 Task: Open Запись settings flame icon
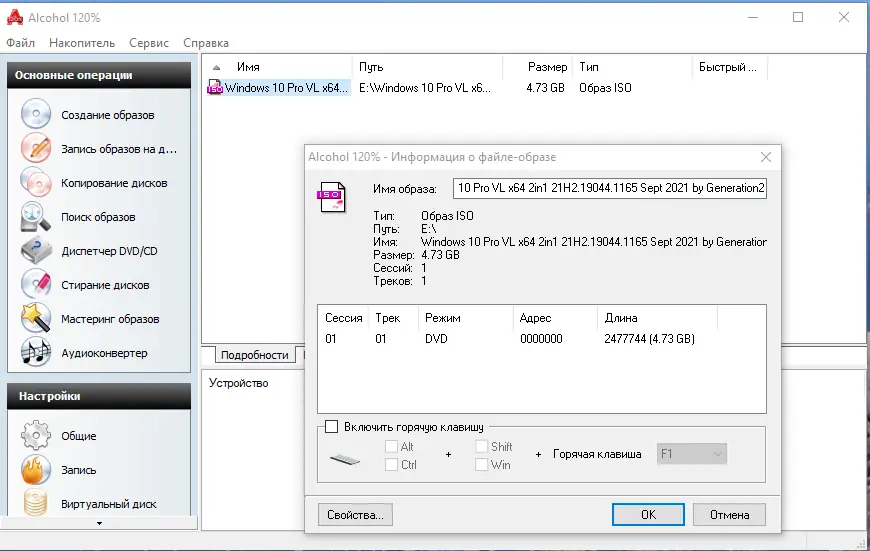[x=36, y=469]
